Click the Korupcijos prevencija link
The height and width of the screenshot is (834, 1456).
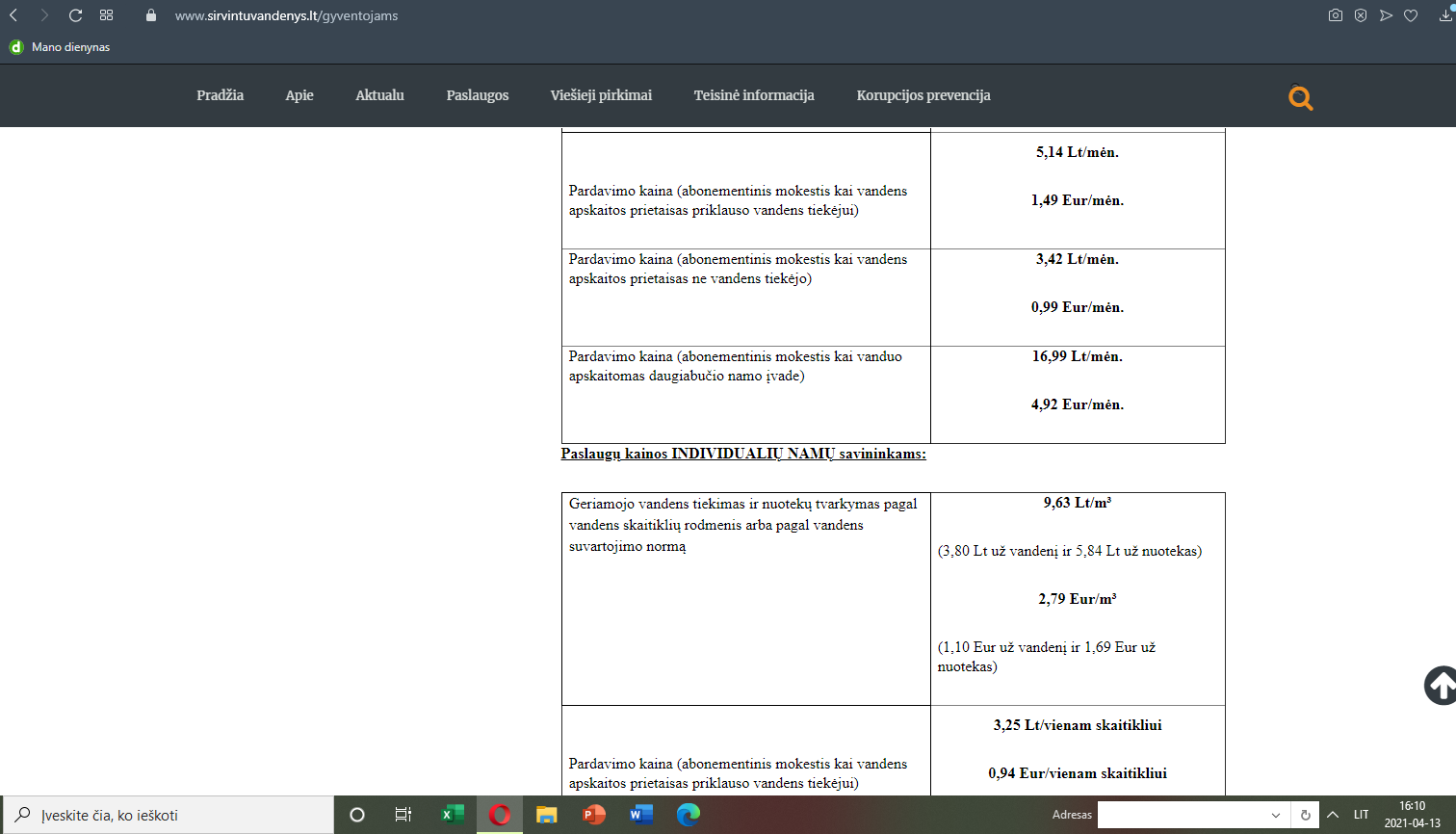click(923, 95)
